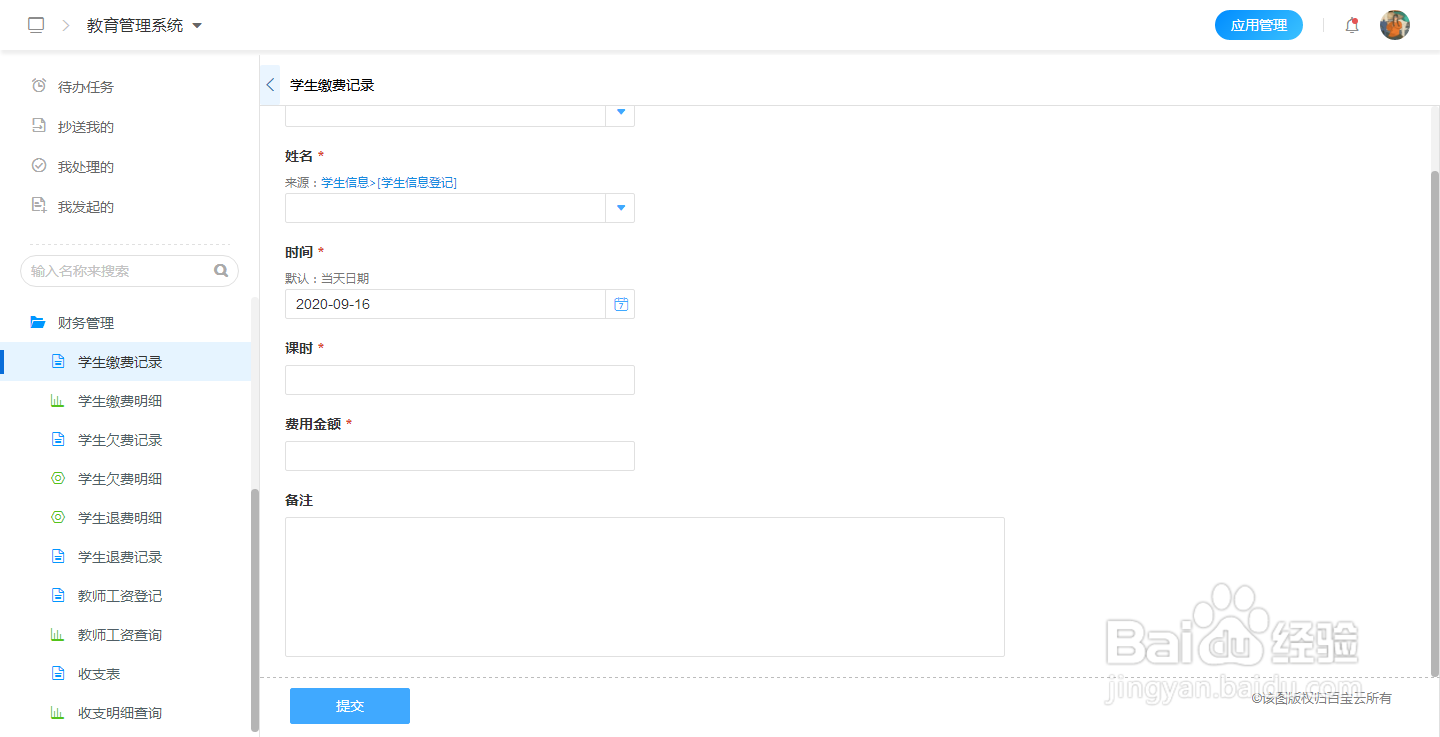Click the desktop monitor icon in header
The image size is (1440, 737).
coord(36,26)
